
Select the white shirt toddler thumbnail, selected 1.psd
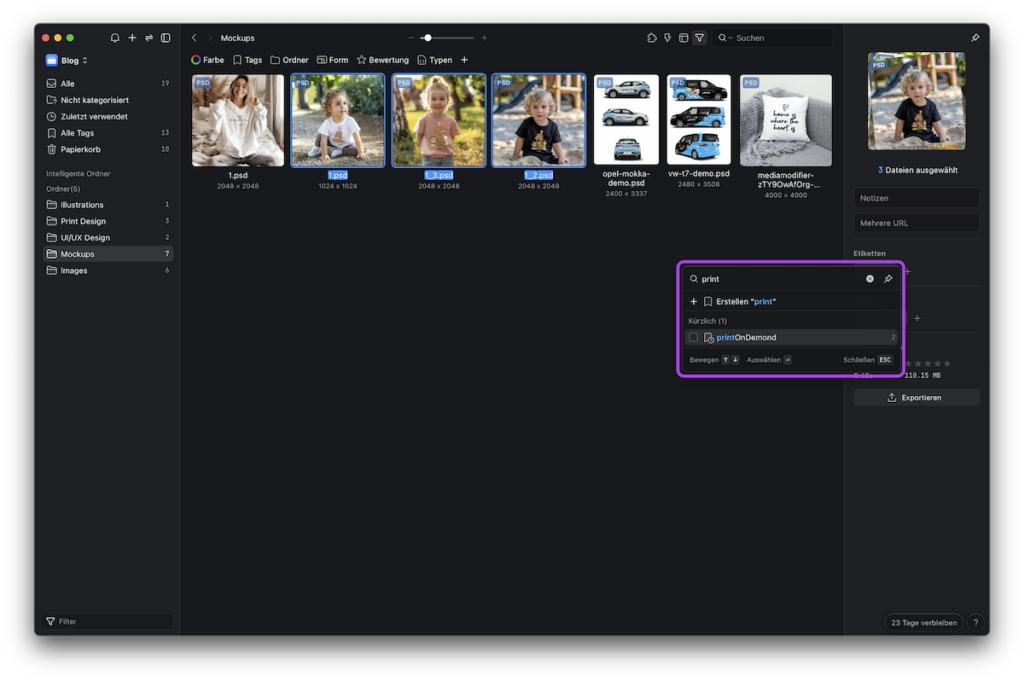point(338,120)
